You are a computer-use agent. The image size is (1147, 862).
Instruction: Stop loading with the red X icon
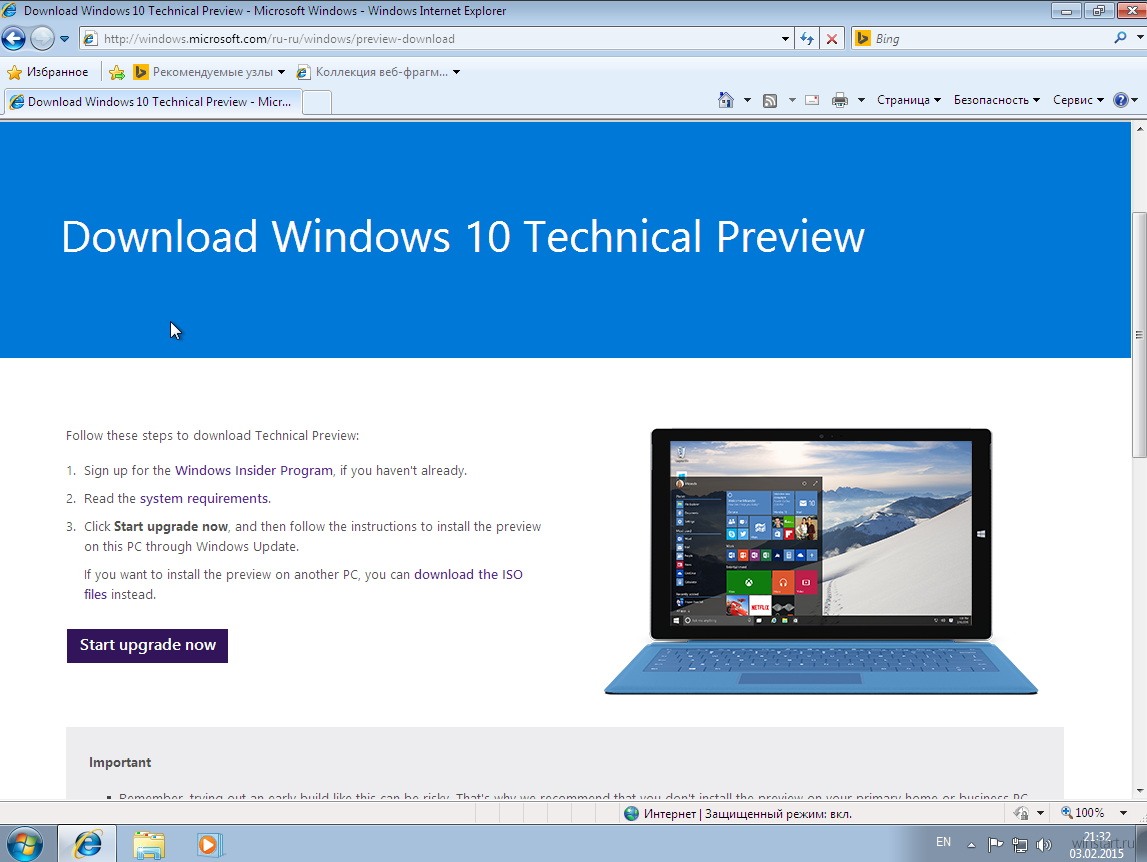click(832, 39)
